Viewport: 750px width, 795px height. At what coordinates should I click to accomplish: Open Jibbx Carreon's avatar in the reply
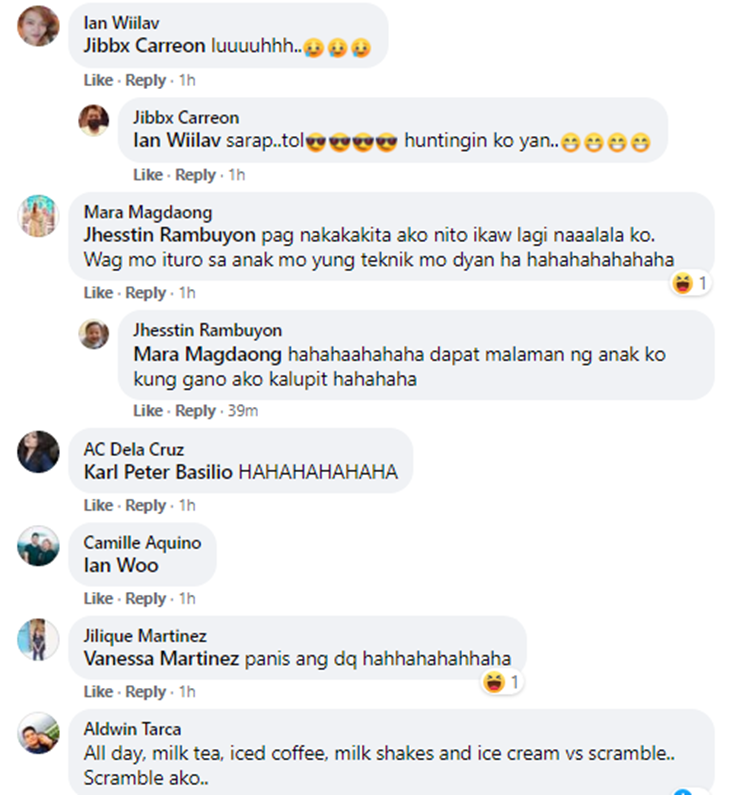(x=94, y=120)
